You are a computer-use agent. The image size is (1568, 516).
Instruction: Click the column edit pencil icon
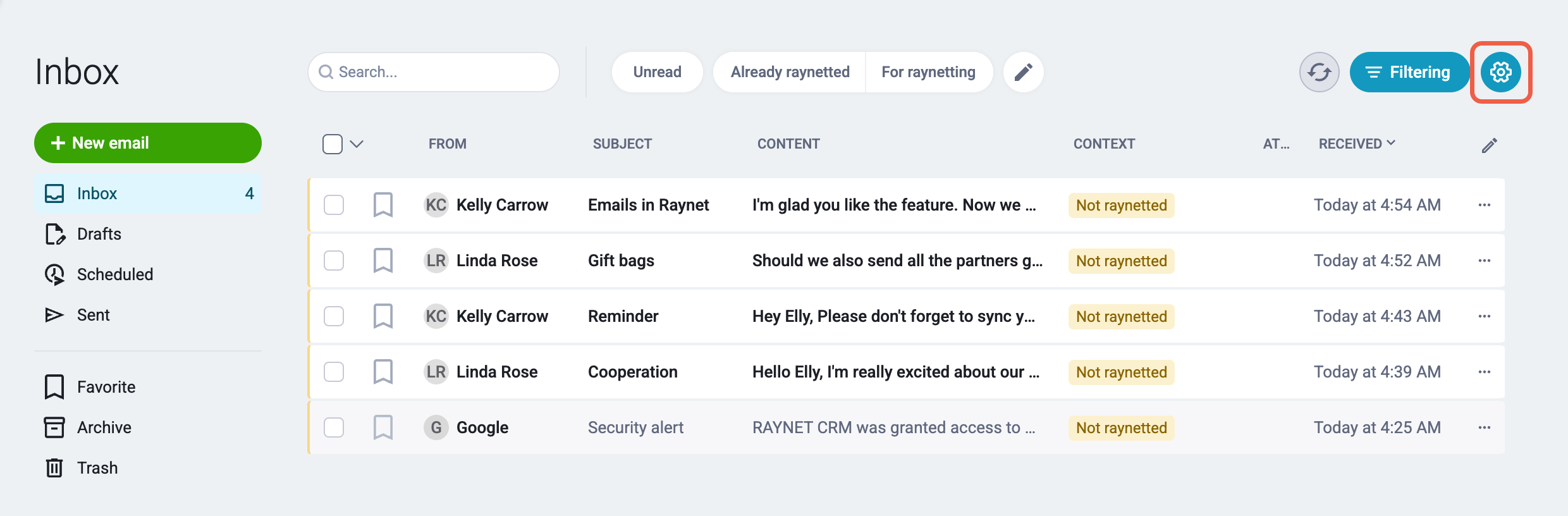(1489, 145)
